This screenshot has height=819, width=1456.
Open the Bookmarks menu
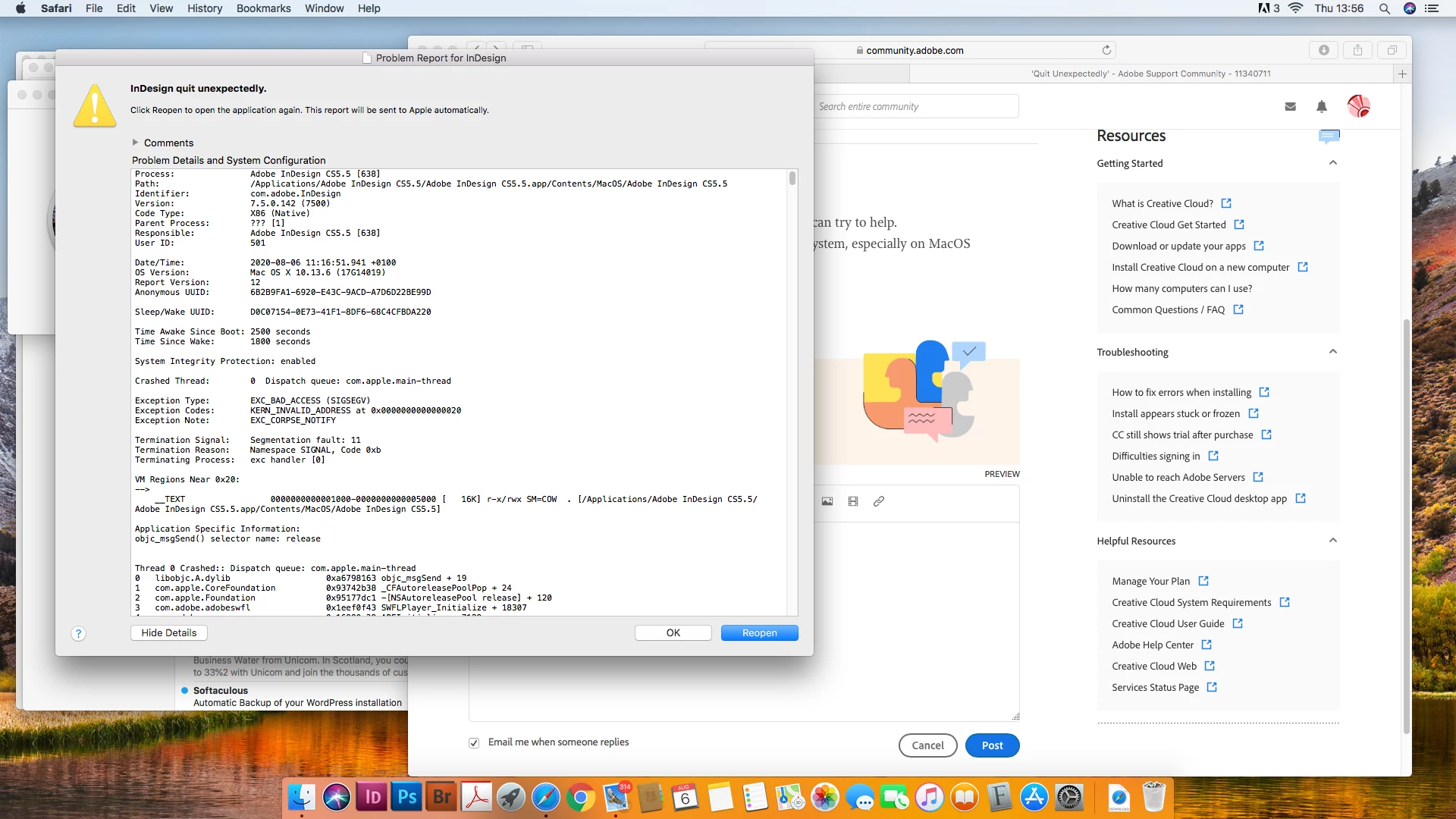263,8
